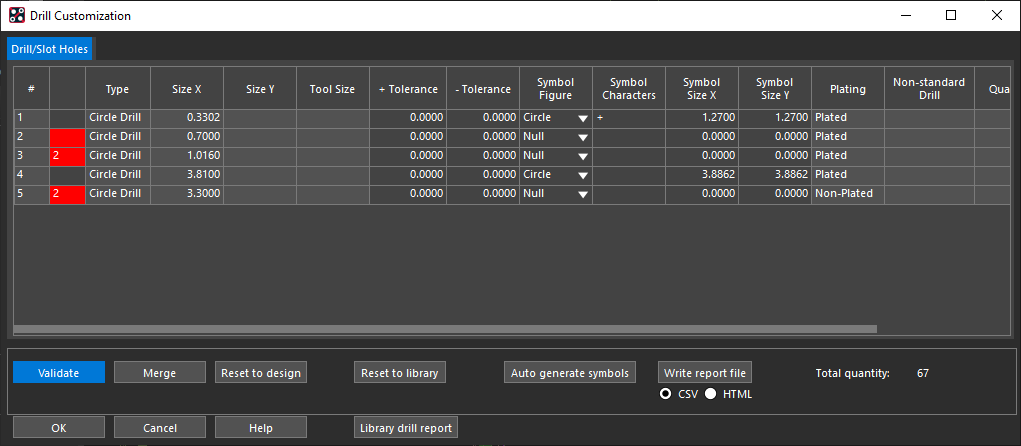The image size is (1021, 446).
Task: Click the - Tolerance cell in row 5
Action: point(483,194)
